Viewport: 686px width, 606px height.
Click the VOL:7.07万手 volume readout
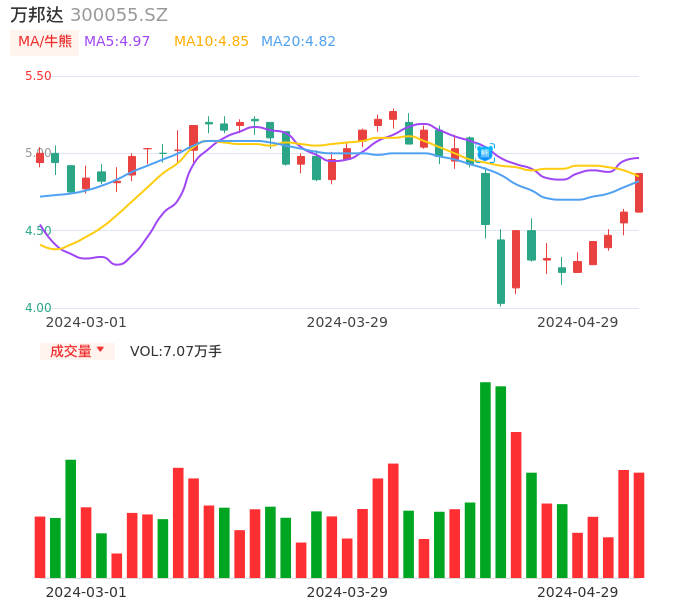176,351
